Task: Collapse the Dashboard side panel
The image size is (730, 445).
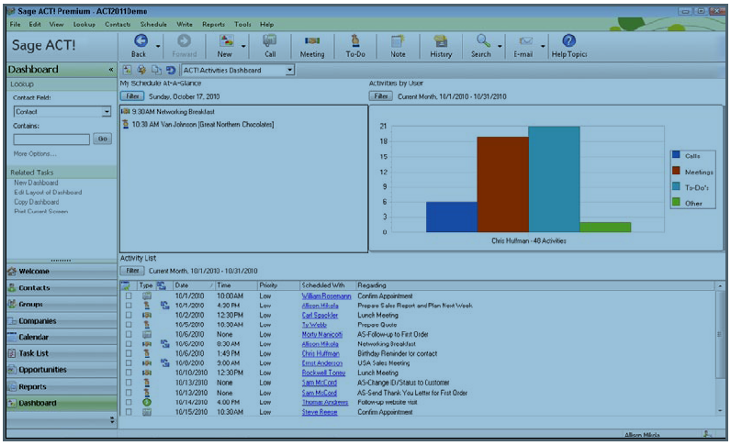Action: coord(111,70)
